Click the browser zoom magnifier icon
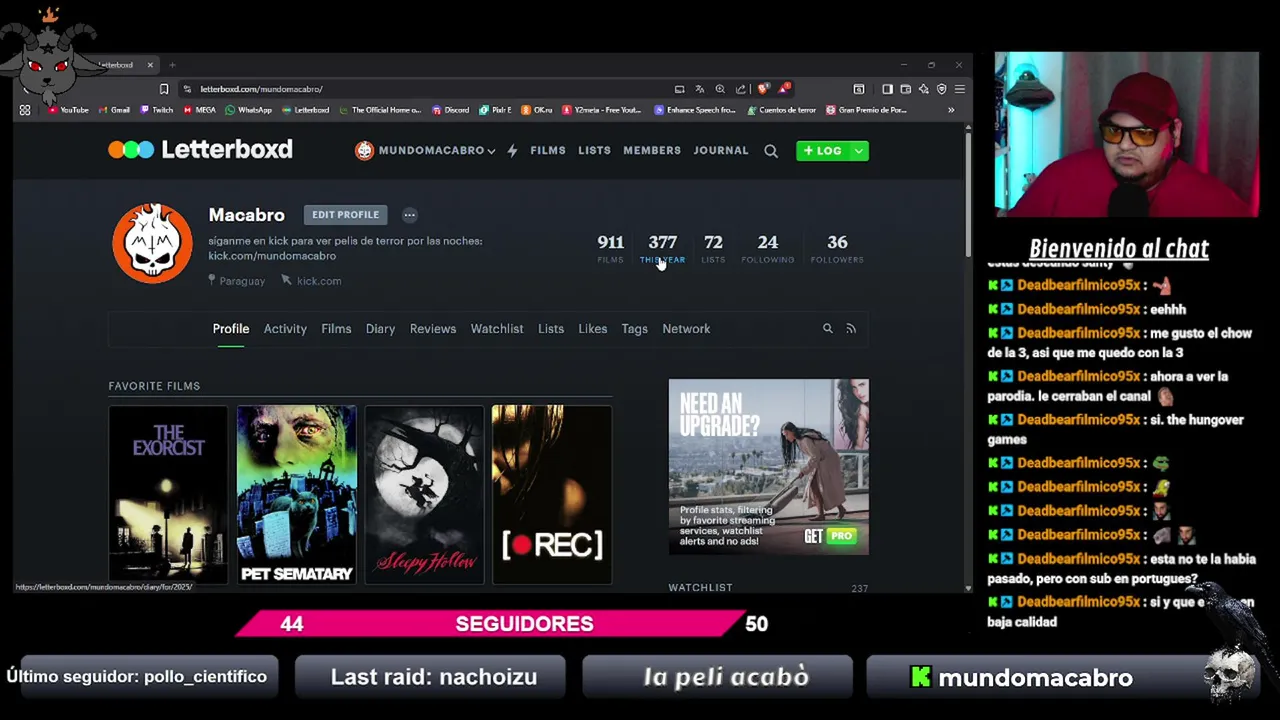 point(720,89)
